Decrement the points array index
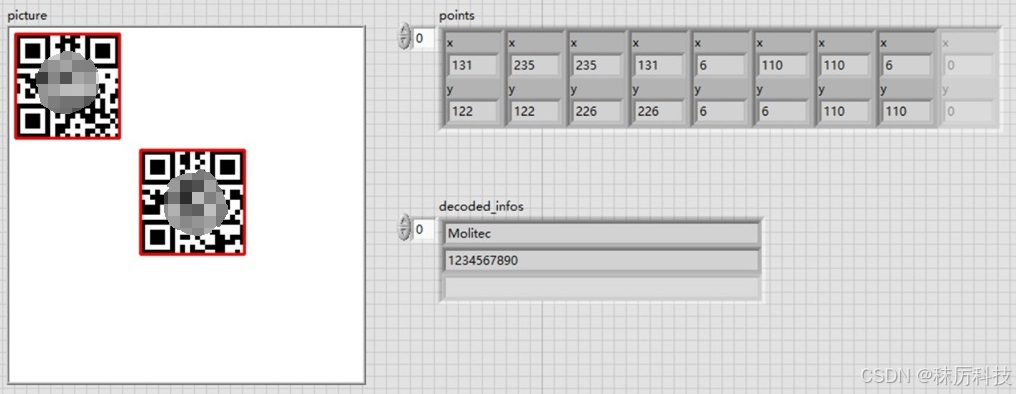1016x394 pixels. point(404,43)
